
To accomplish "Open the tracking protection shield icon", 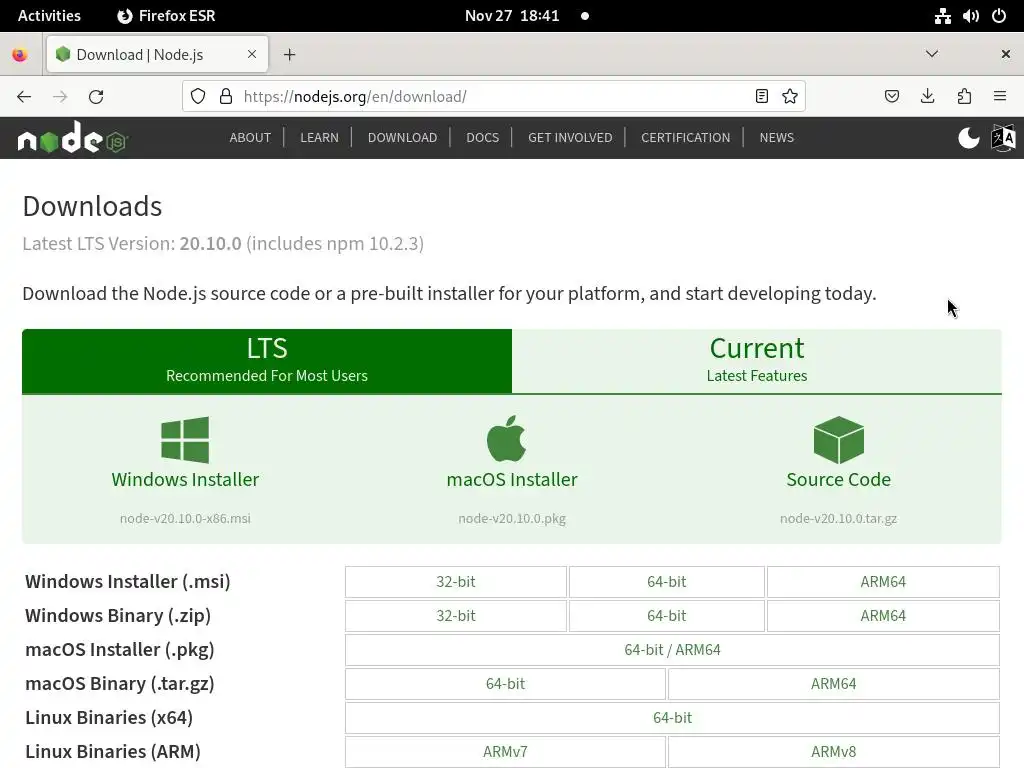I will (198, 97).
